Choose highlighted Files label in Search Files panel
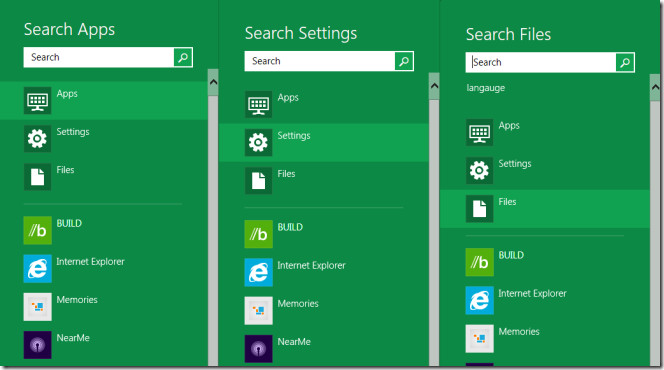 pyautogui.click(x=507, y=202)
